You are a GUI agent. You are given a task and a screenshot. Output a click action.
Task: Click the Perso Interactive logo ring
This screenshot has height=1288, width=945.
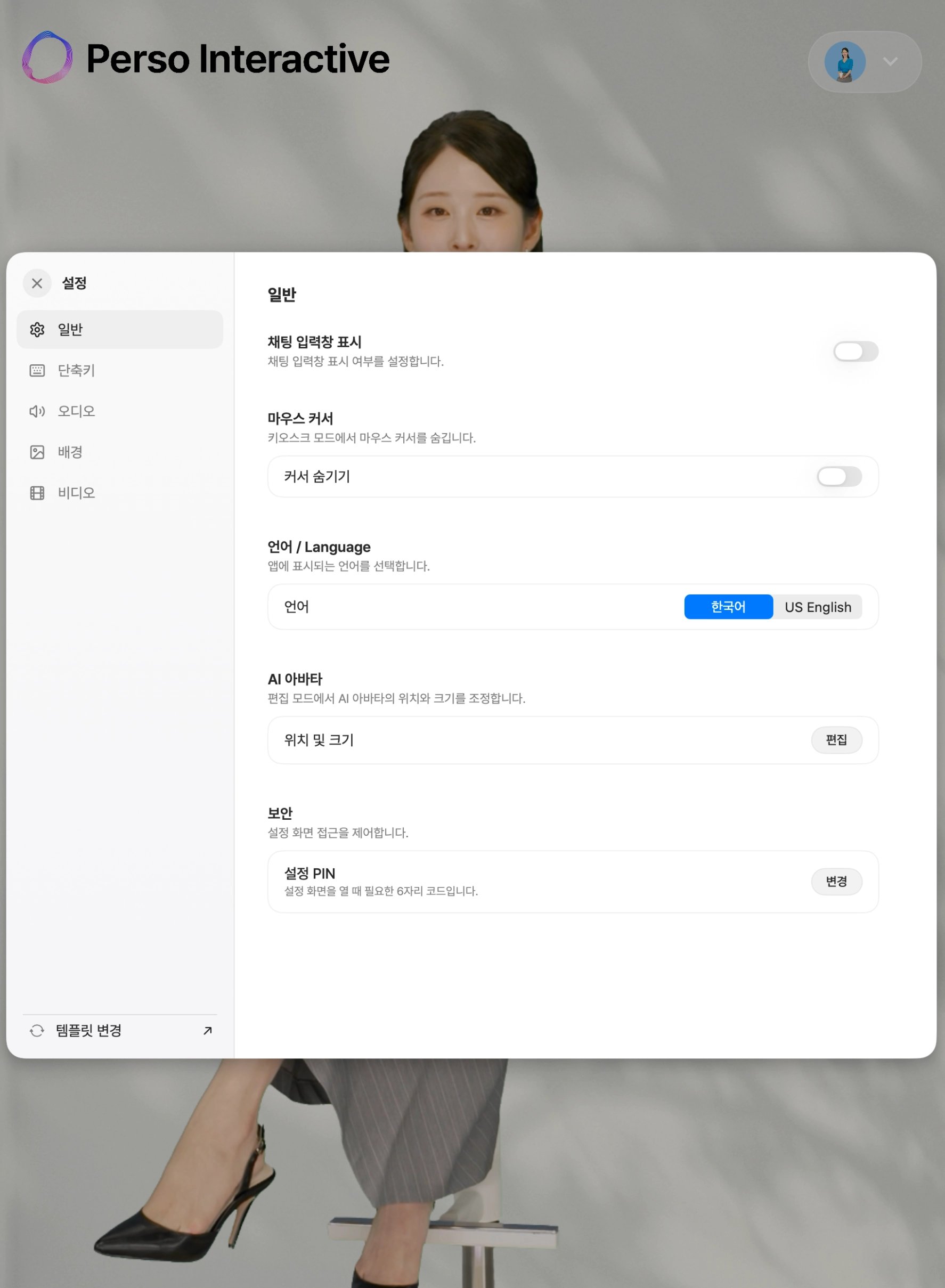pos(47,57)
